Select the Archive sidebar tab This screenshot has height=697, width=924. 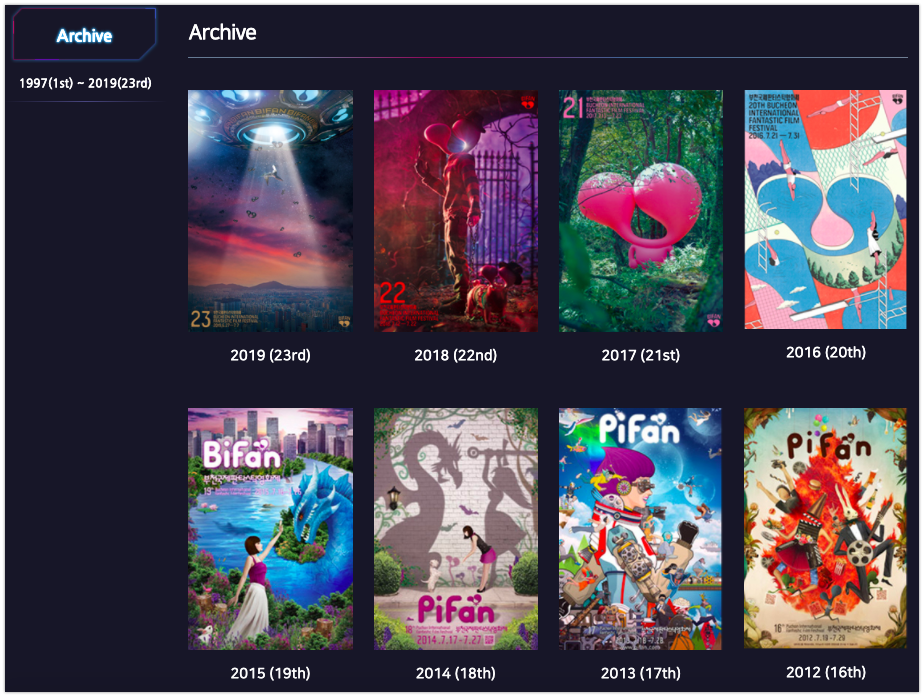pyautogui.click(x=84, y=34)
